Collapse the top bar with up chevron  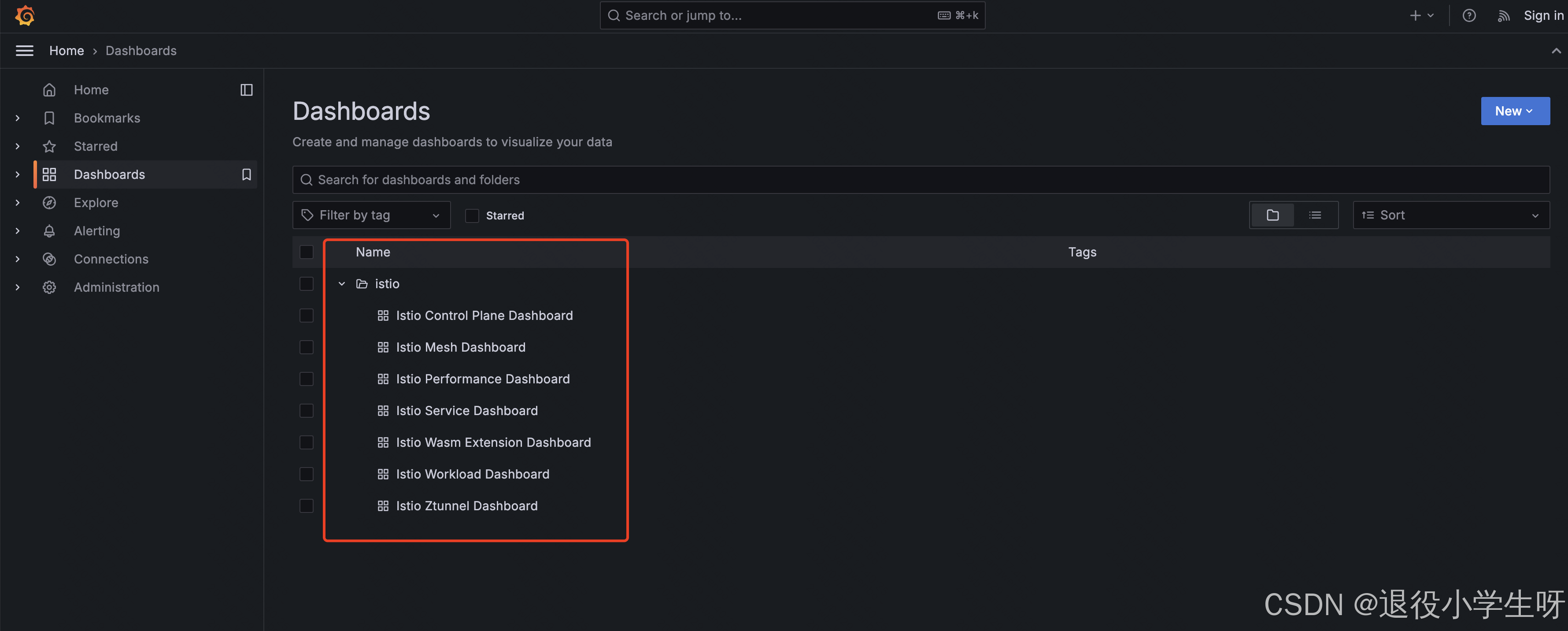[1556, 51]
